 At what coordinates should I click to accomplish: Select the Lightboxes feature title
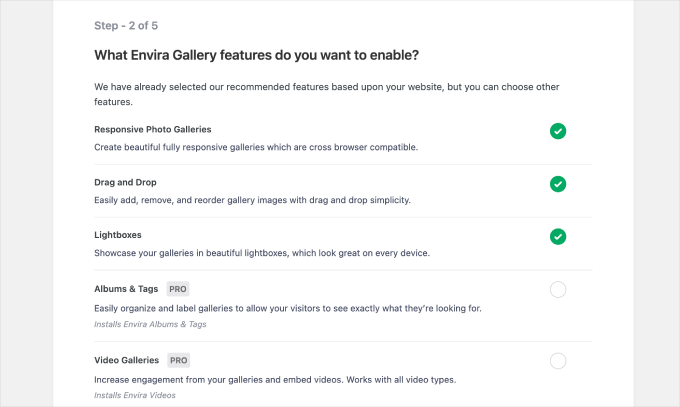point(117,235)
